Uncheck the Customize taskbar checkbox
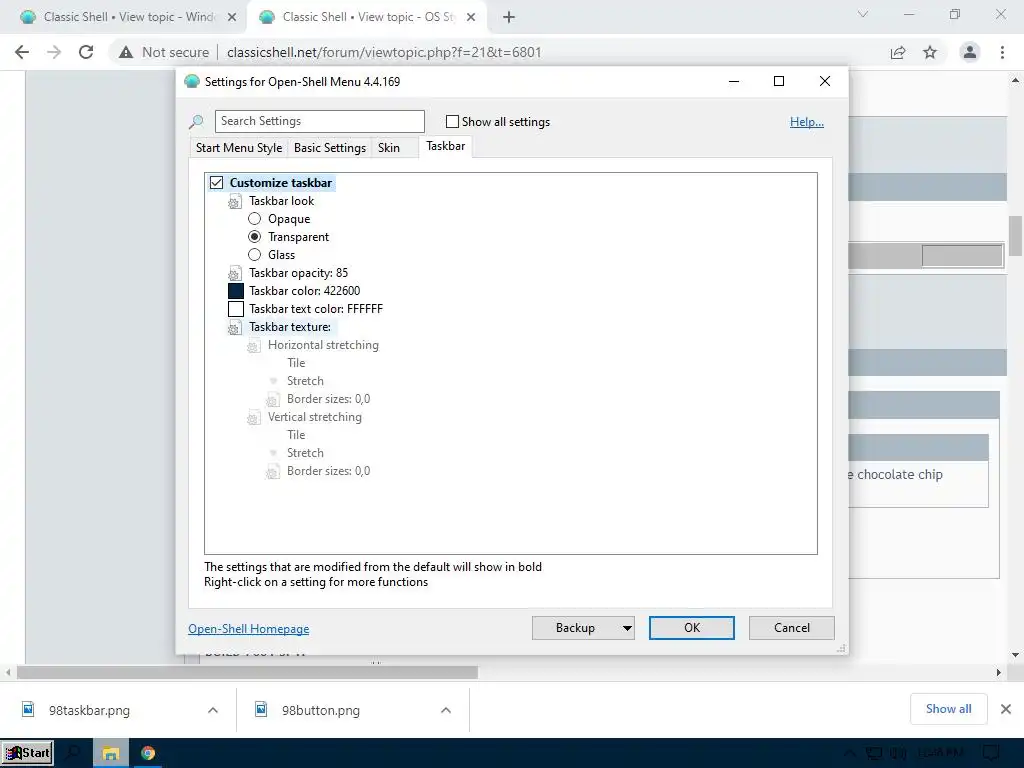Image resolution: width=1024 pixels, height=768 pixels. click(216, 183)
